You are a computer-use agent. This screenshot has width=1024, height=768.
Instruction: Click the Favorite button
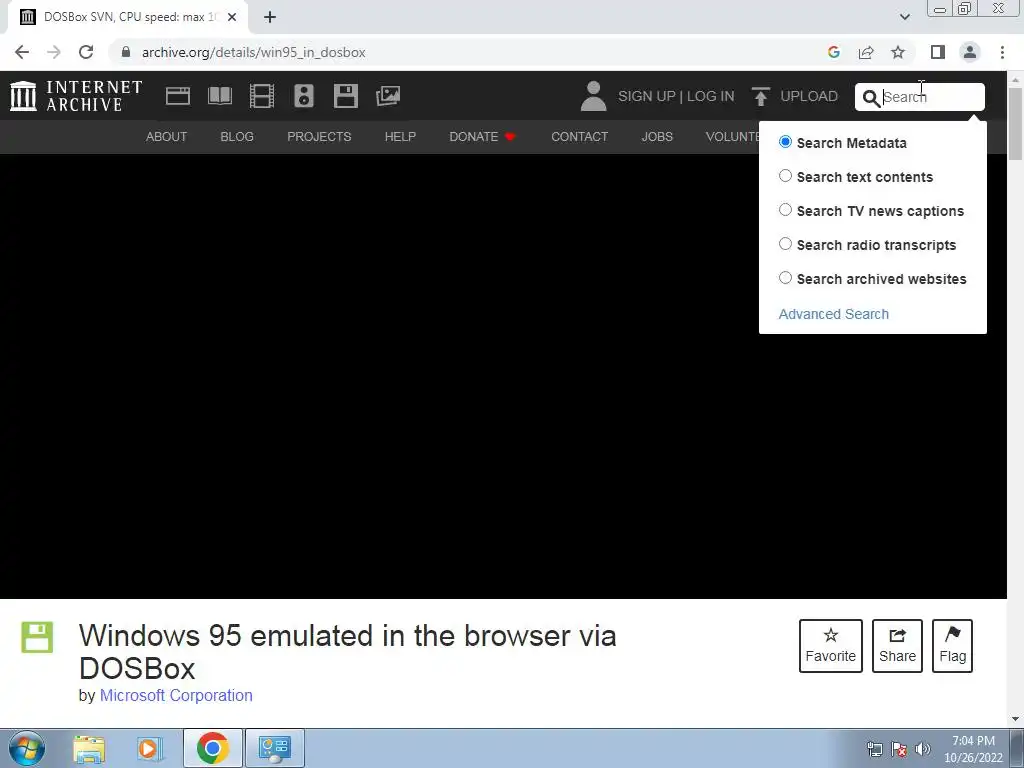point(831,646)
